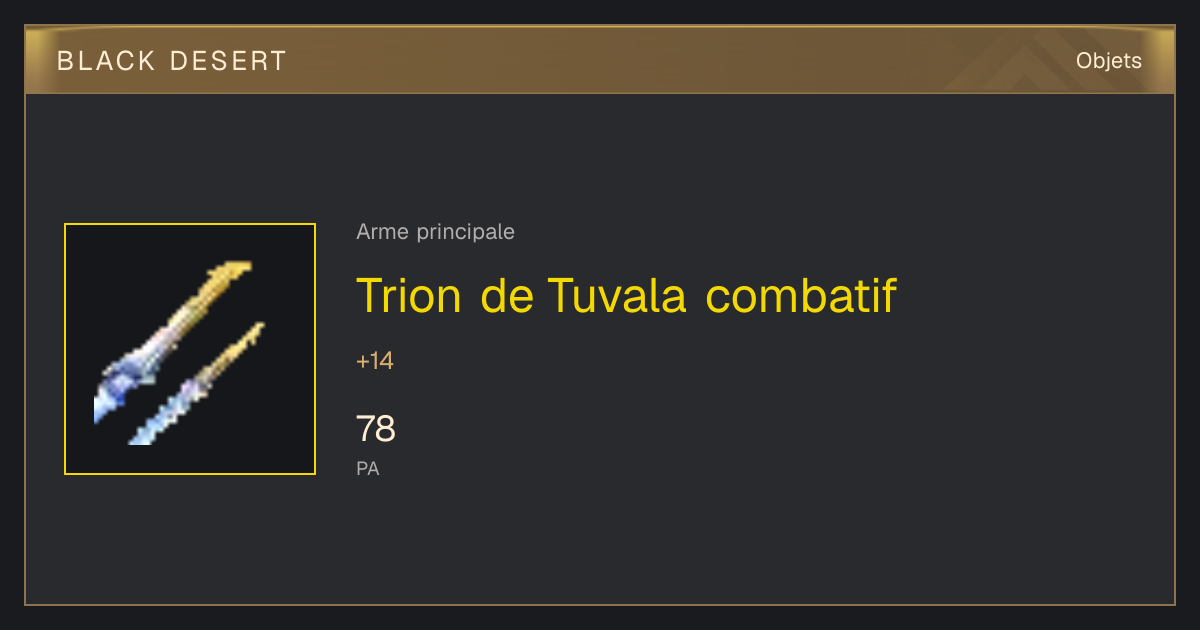Click the golden header bar background
The height and width of the screenshot is (630, 1200).
tap(600, 61)
